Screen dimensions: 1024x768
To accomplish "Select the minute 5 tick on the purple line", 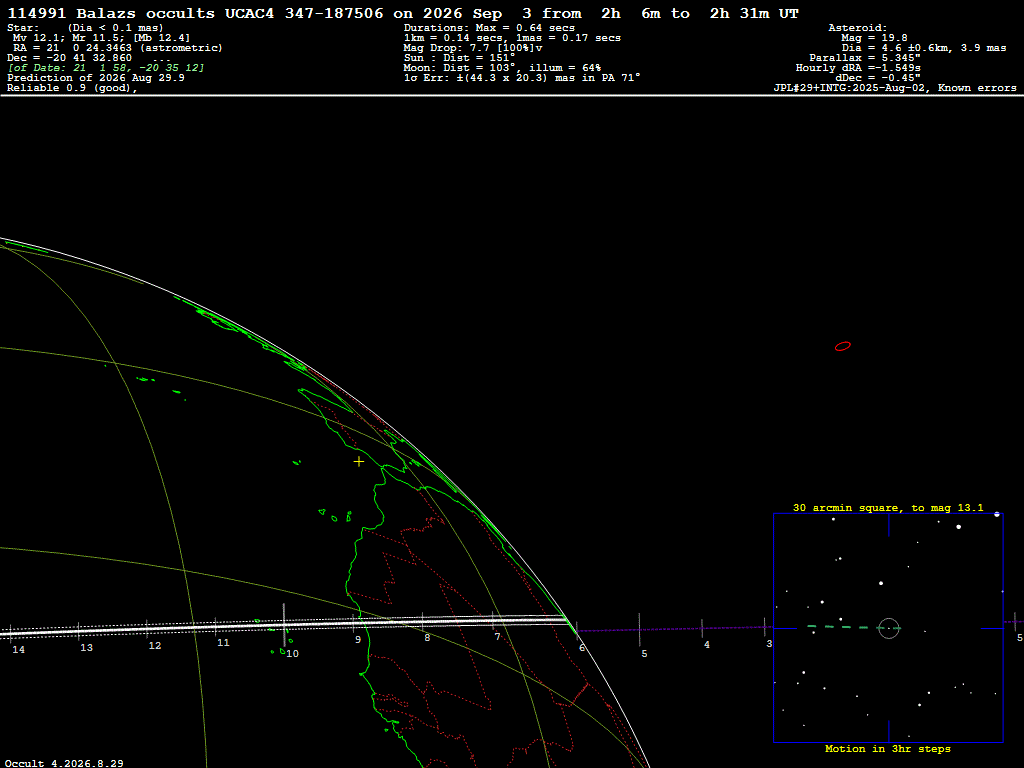I will tap(639, 630).
